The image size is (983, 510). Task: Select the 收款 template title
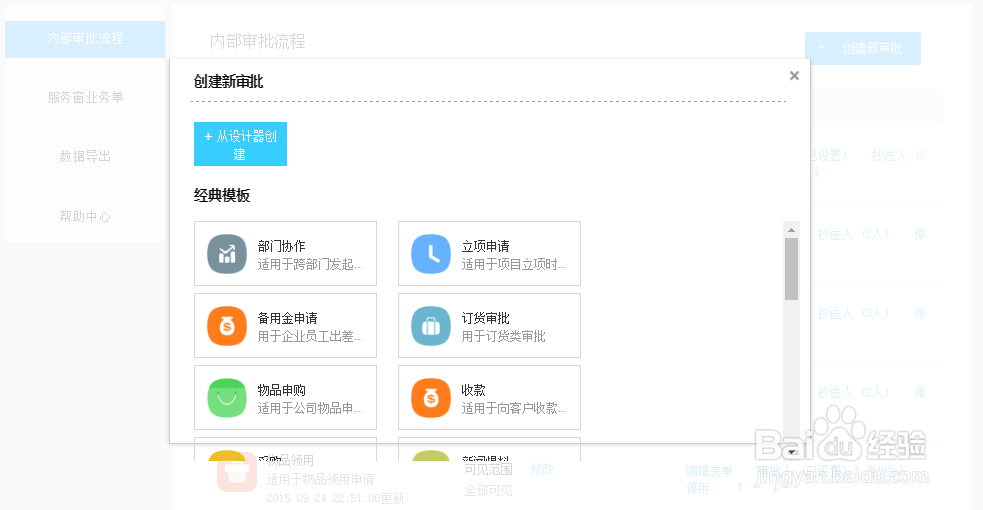coord(473,390)
